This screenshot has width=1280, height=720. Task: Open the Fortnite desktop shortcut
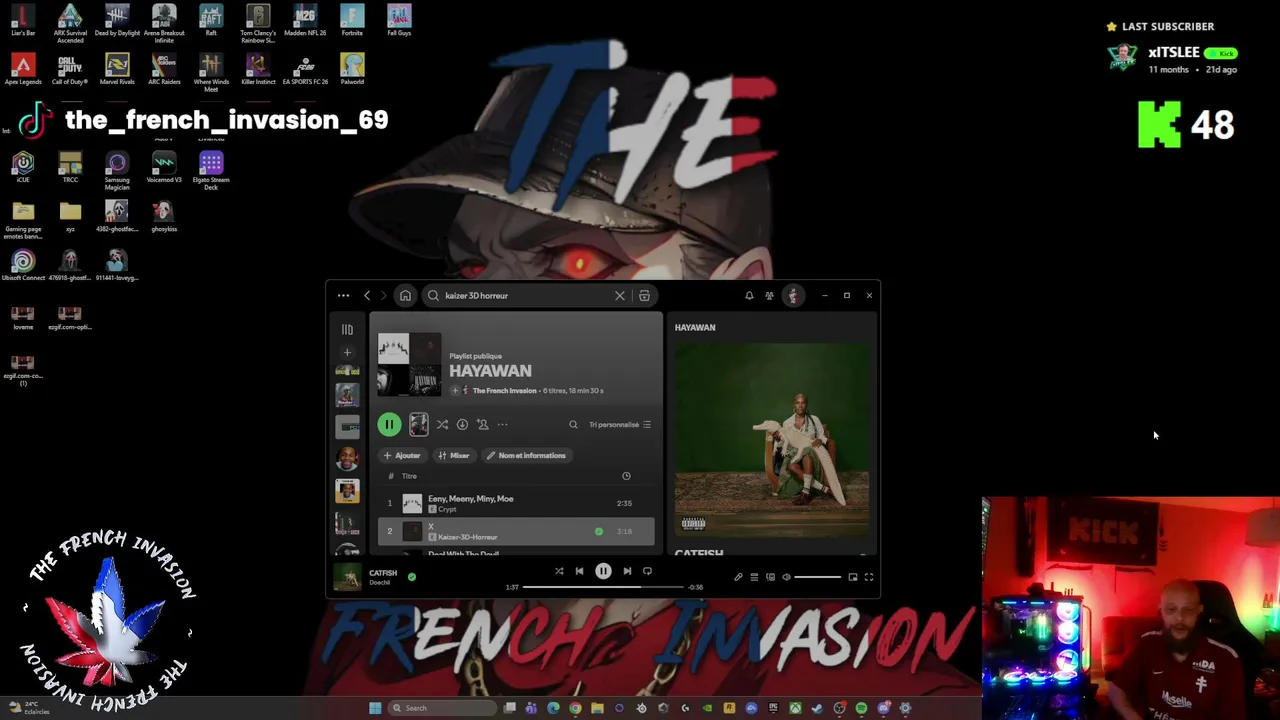[352, 20]
